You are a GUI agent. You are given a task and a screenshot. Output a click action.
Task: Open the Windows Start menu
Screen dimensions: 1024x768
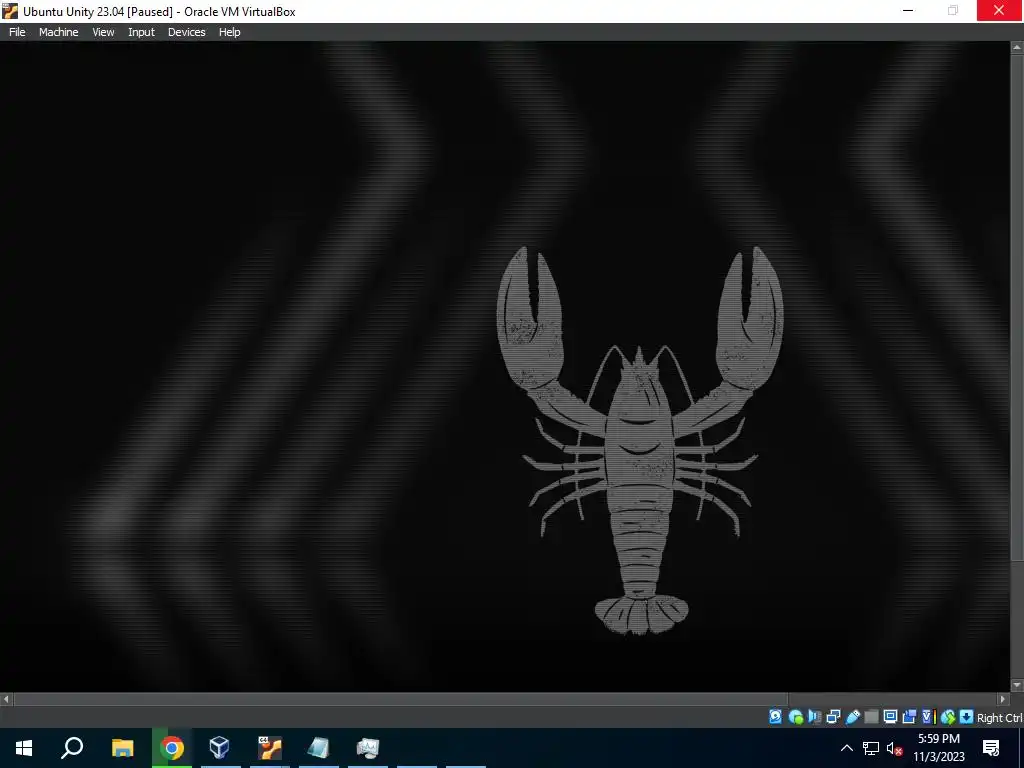[x=24, y=748]
